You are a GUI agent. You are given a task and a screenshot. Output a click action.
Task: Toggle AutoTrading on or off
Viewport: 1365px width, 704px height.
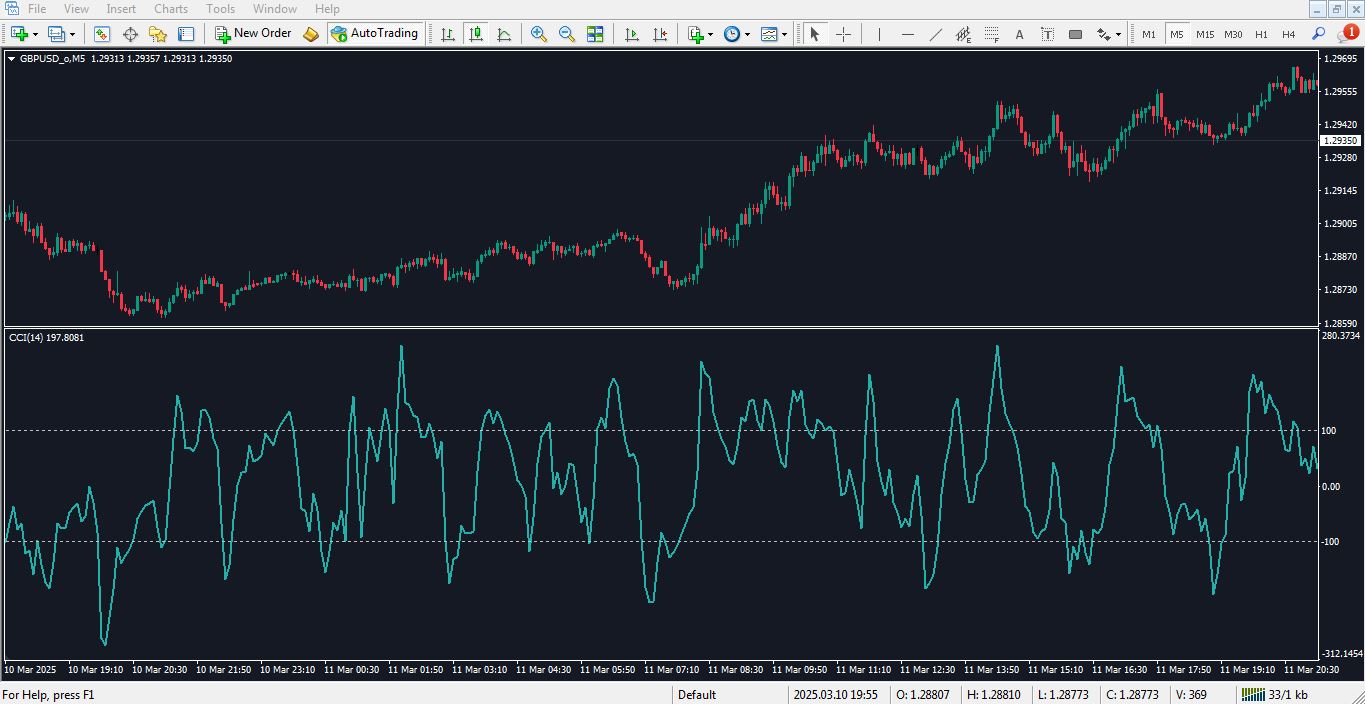[x=374, y=33]
